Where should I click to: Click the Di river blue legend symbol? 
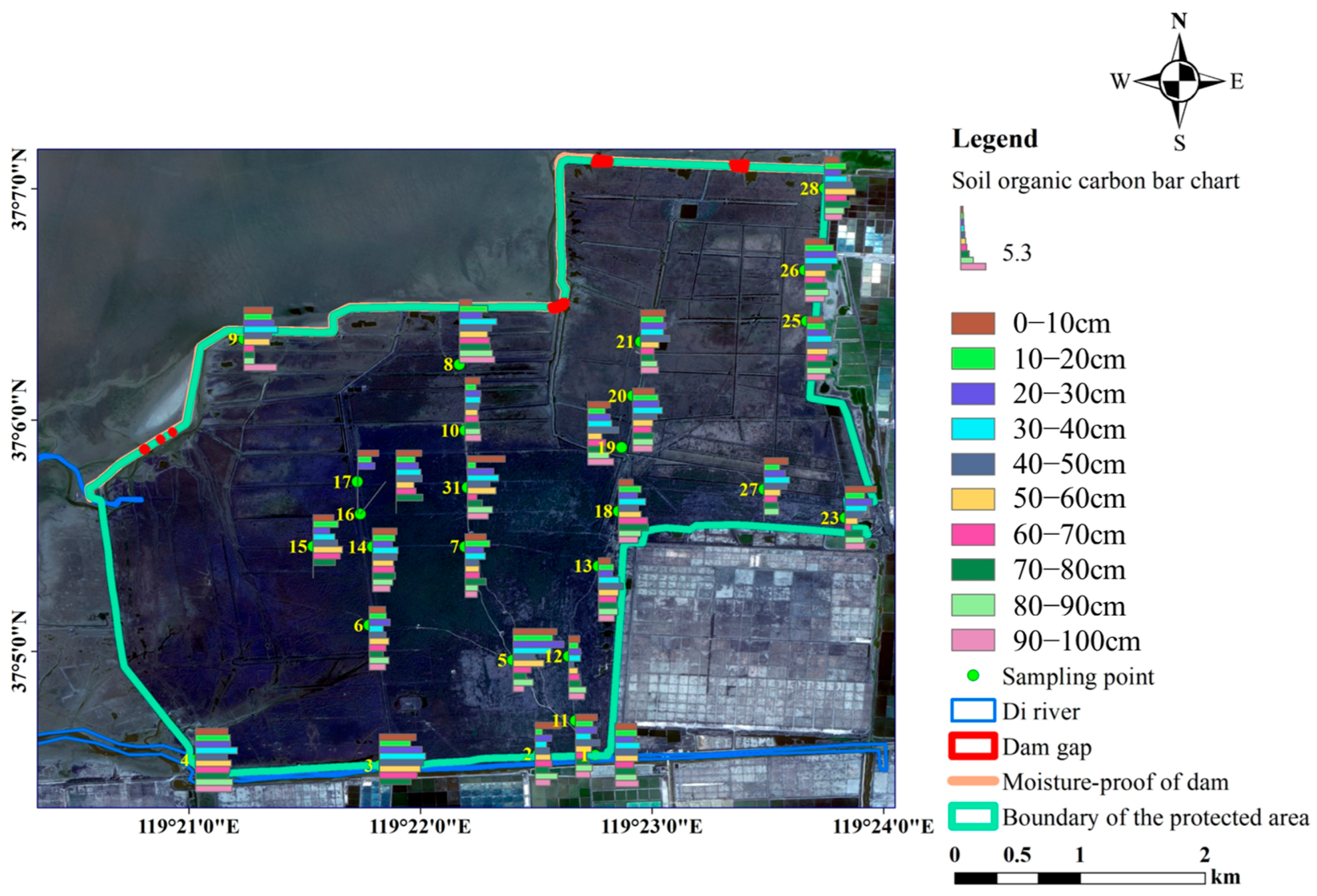[x=973, y=711]
